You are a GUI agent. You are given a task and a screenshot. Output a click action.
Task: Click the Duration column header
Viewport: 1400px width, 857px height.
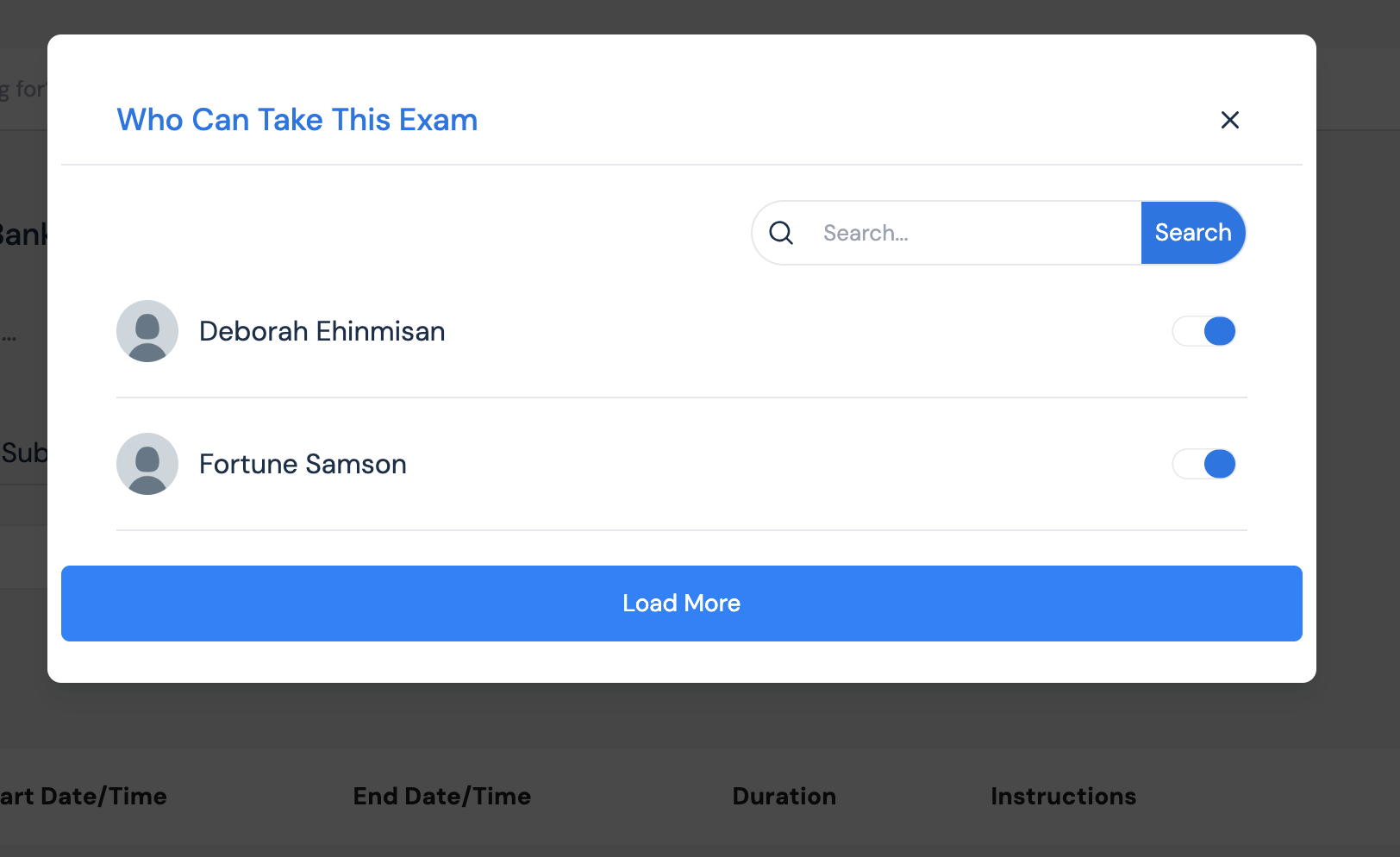(784, 796)
